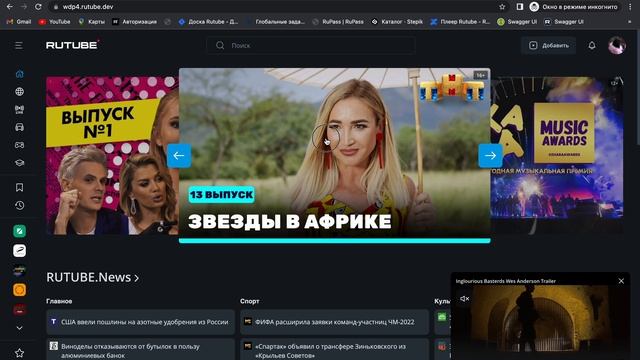Image resolution: width=640 pixels, height=360 pixels.
Task: Open the car category sidebar icon
Action: pos(19,127)
